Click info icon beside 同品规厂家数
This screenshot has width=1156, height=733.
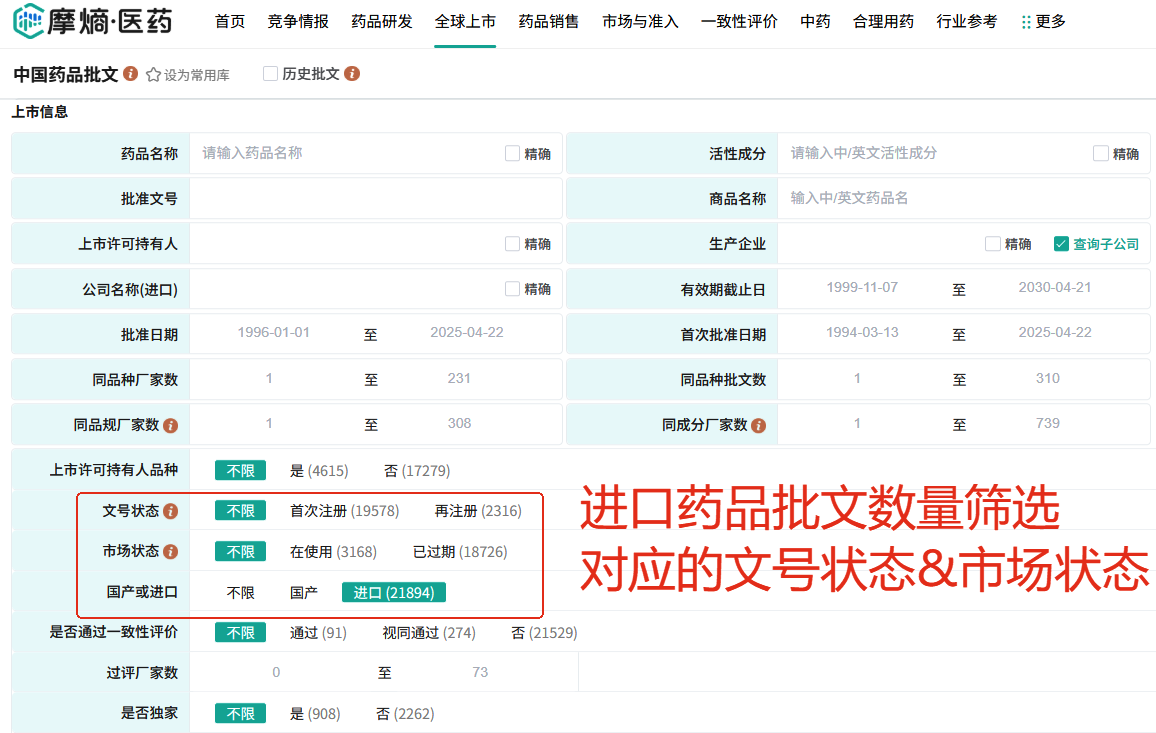click(170, 425)
